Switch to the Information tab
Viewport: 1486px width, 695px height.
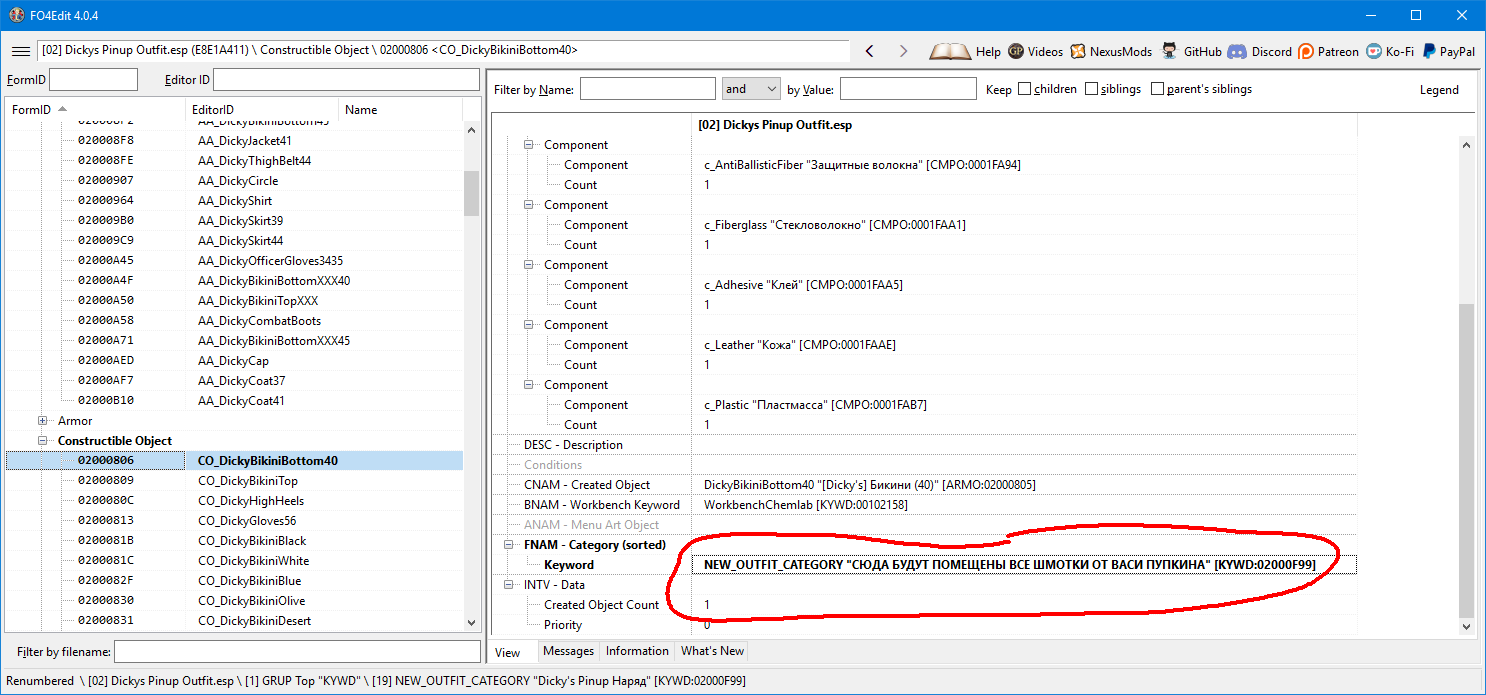pyautogui.click(x=637, y=651)
